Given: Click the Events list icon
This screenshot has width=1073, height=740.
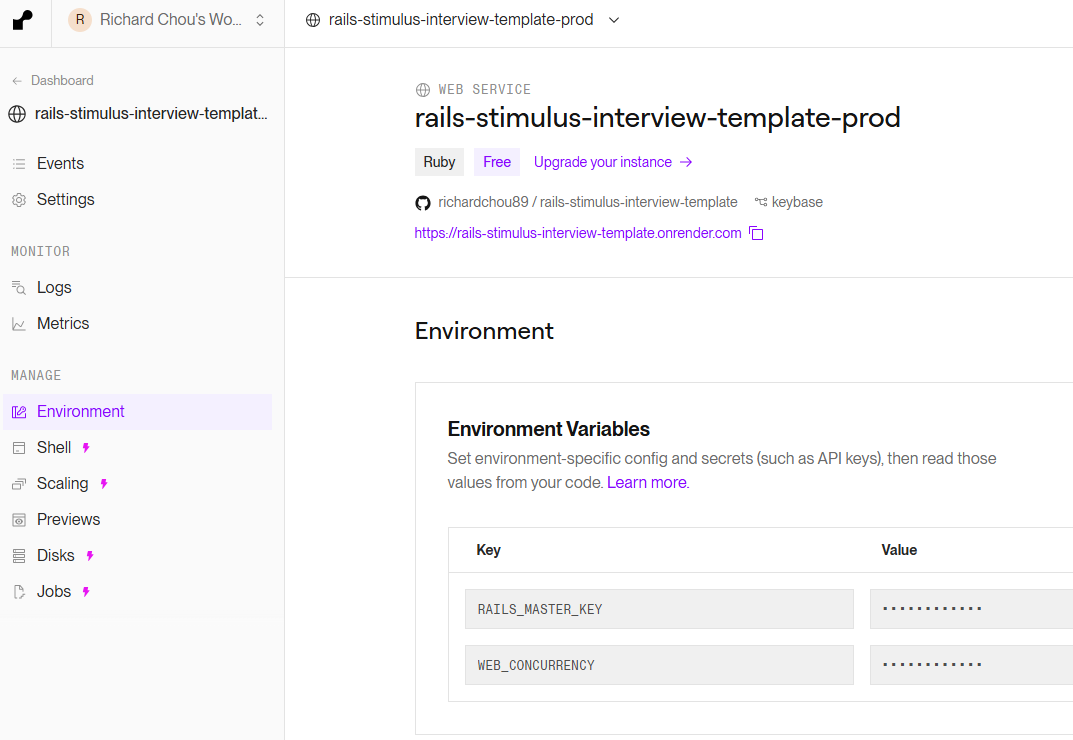Looking at the screenshot, I should click(17, 163).
